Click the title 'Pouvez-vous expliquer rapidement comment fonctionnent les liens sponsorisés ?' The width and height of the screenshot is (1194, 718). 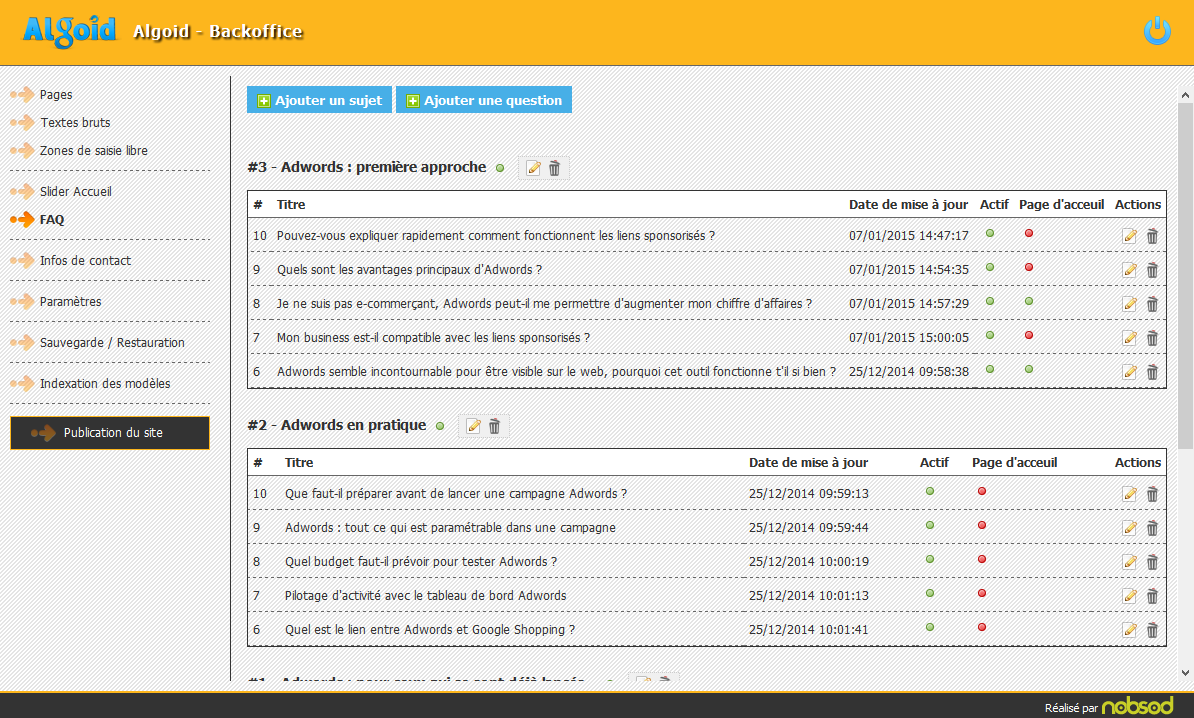tap(496, 236)
